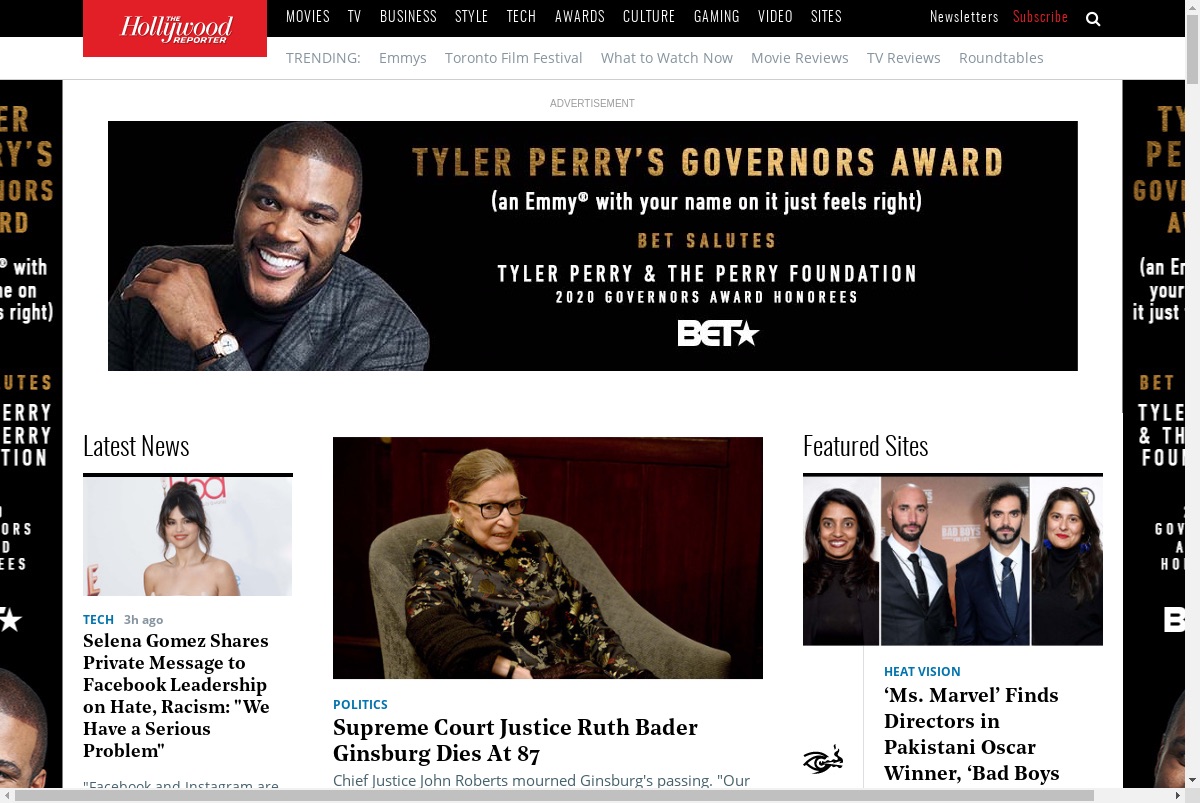Open Toronto Film Festival trending link

514,58
